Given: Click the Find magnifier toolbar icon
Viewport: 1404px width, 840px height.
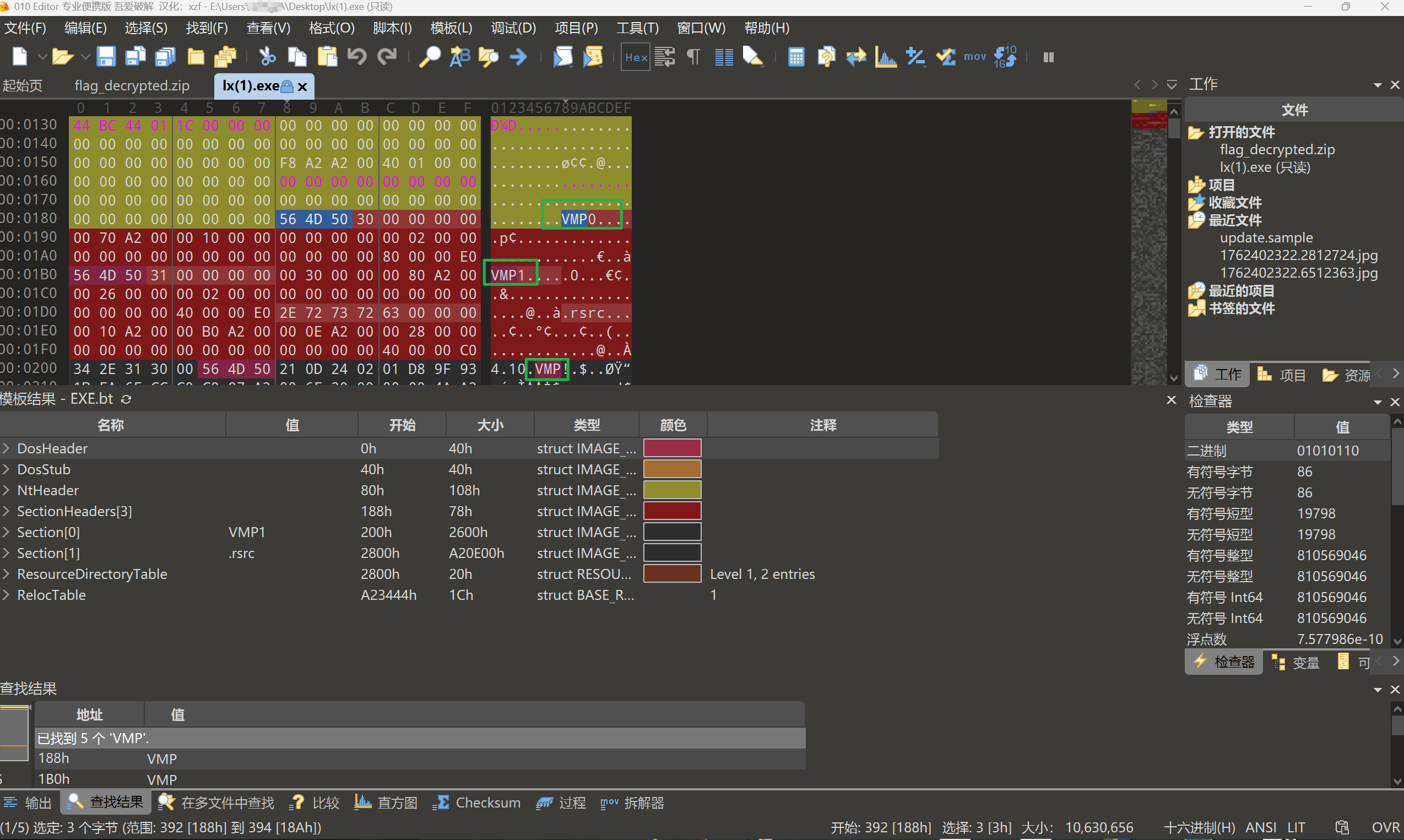Looking at the screenshot, I should (429, 57).
